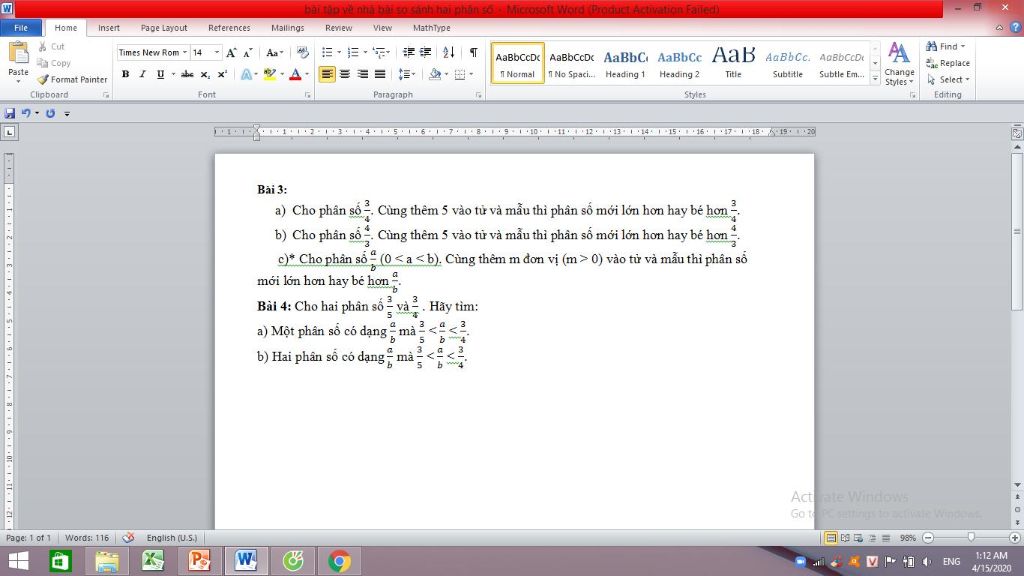The width and height of the screenshot is (1024, 576).
Task: Click the Save icon in quick access toolbar
Action: [10, 113]
